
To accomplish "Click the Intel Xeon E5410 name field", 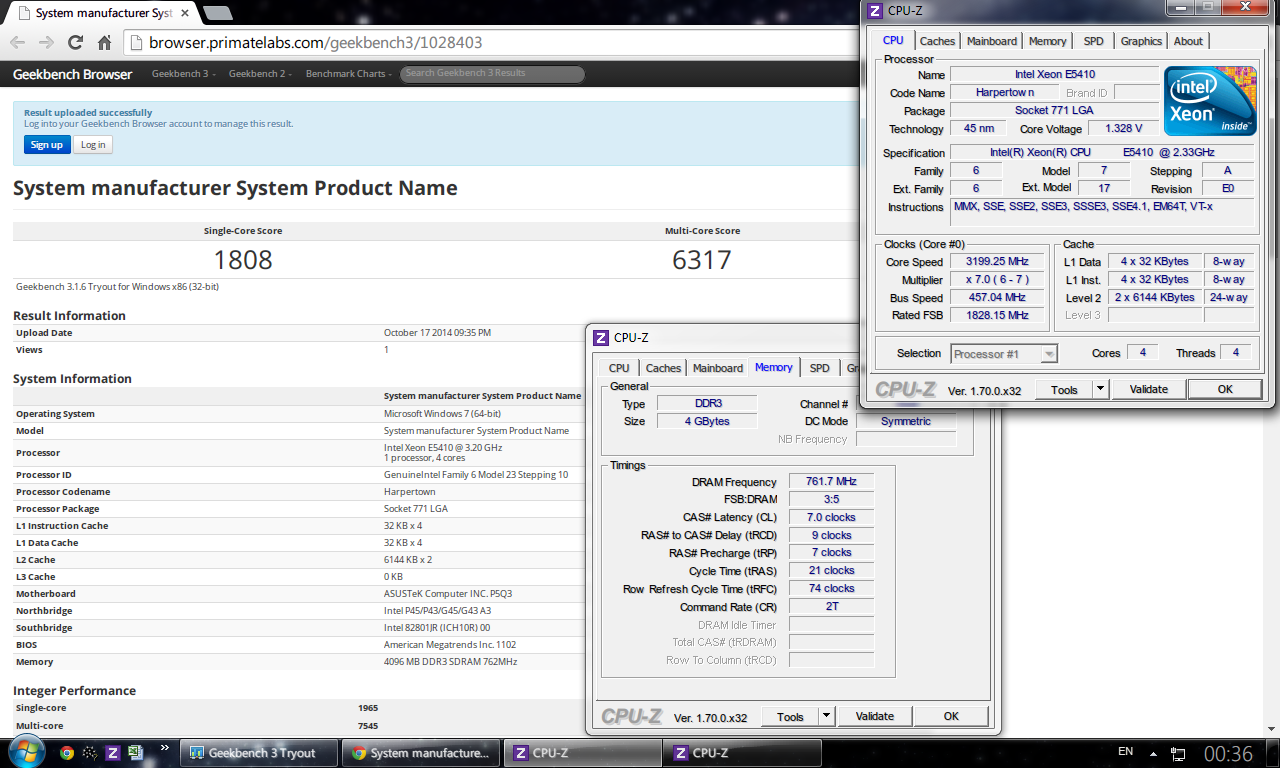I will pyautogui.click(x=1053, y=75).
